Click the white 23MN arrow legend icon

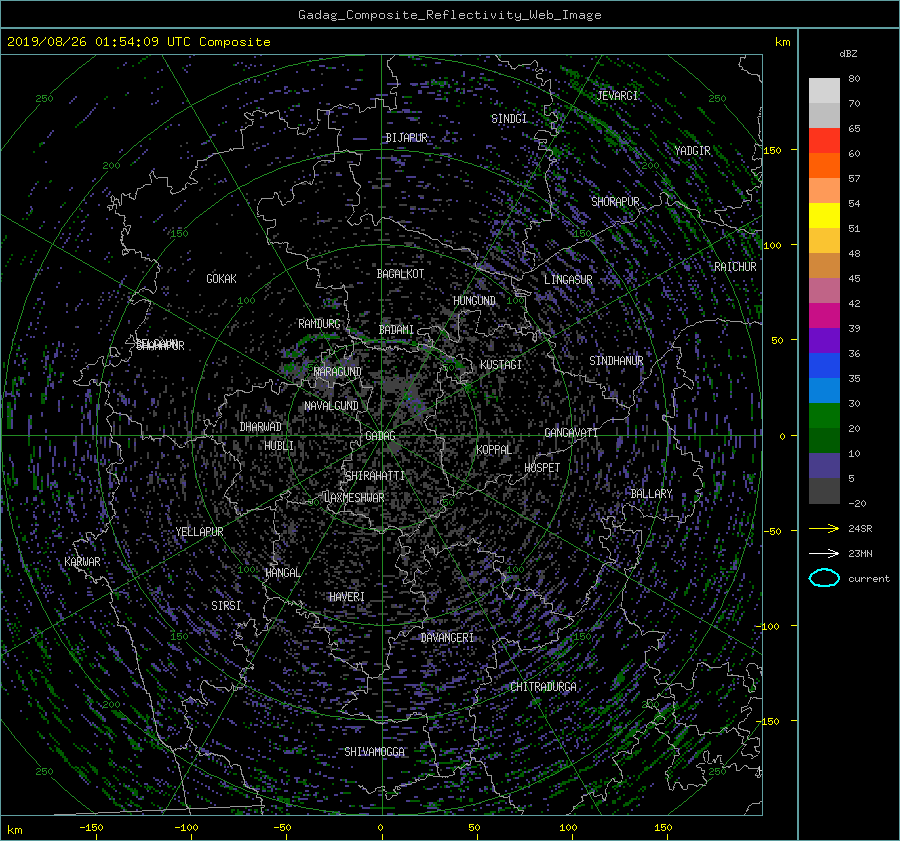[824, 553]
